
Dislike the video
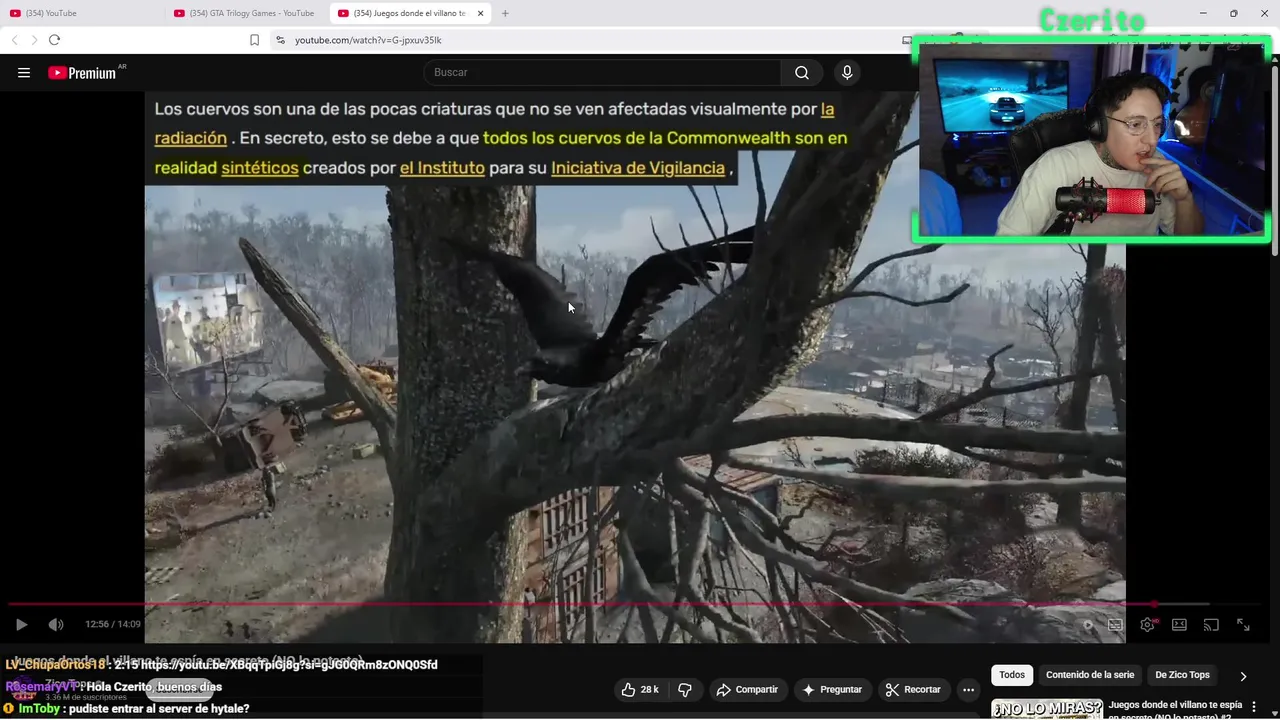(x=685, y=689)
